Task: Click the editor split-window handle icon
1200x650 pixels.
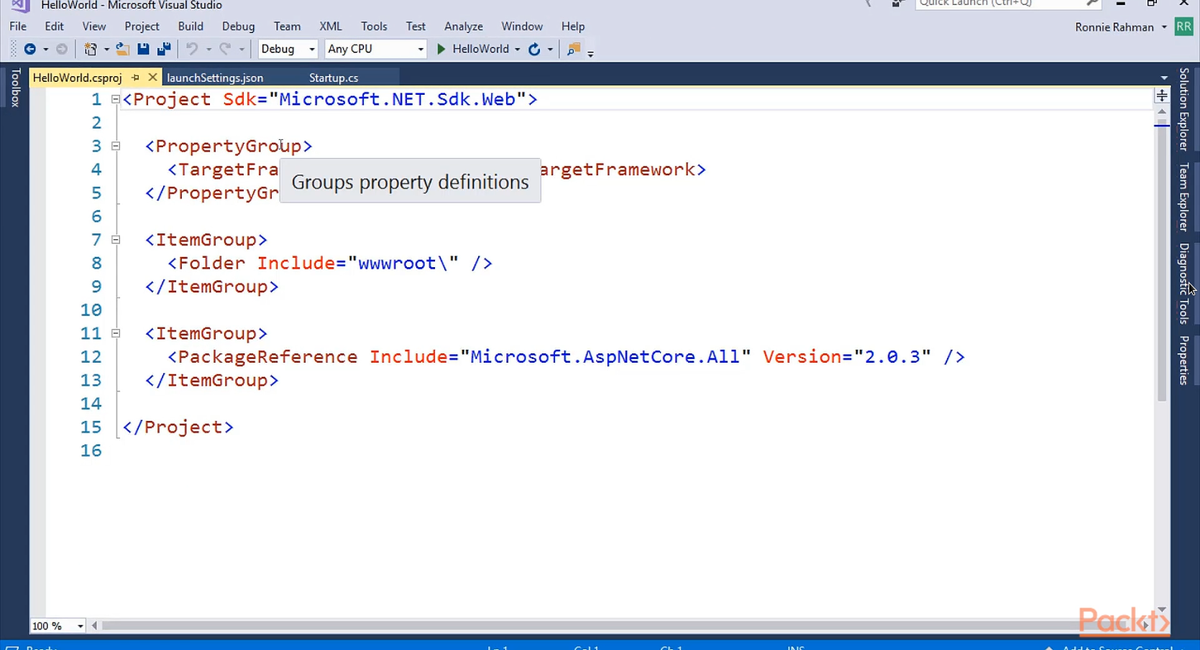Action: [1162, 97]
